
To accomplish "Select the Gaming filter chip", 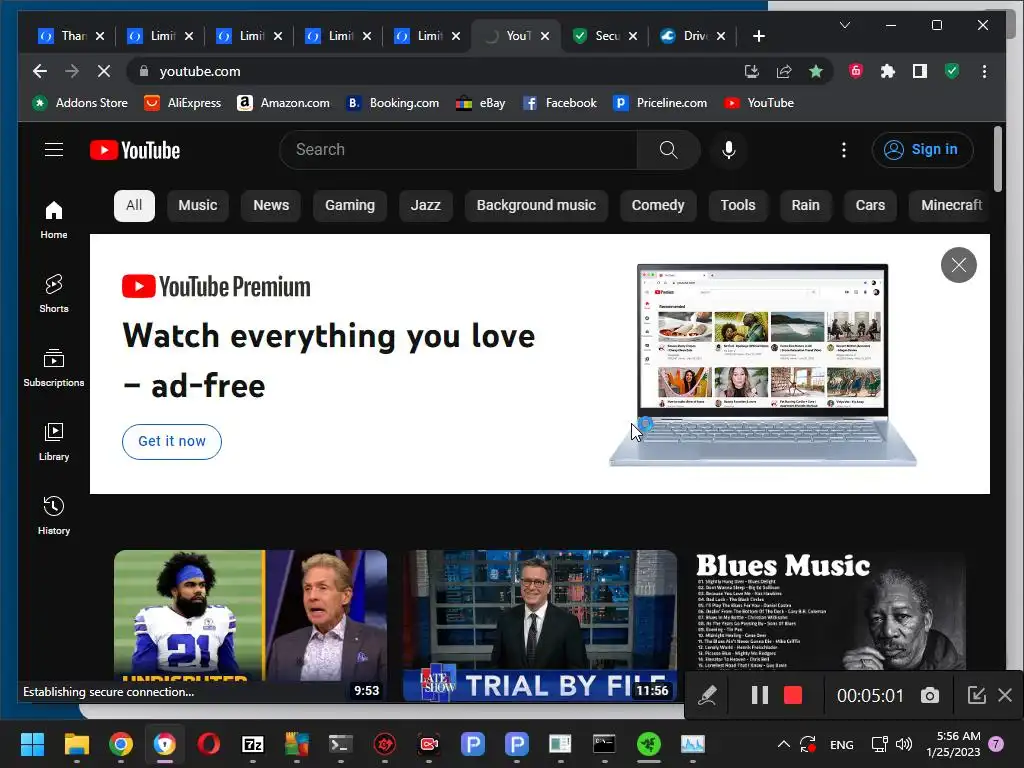I will (350, 205).
